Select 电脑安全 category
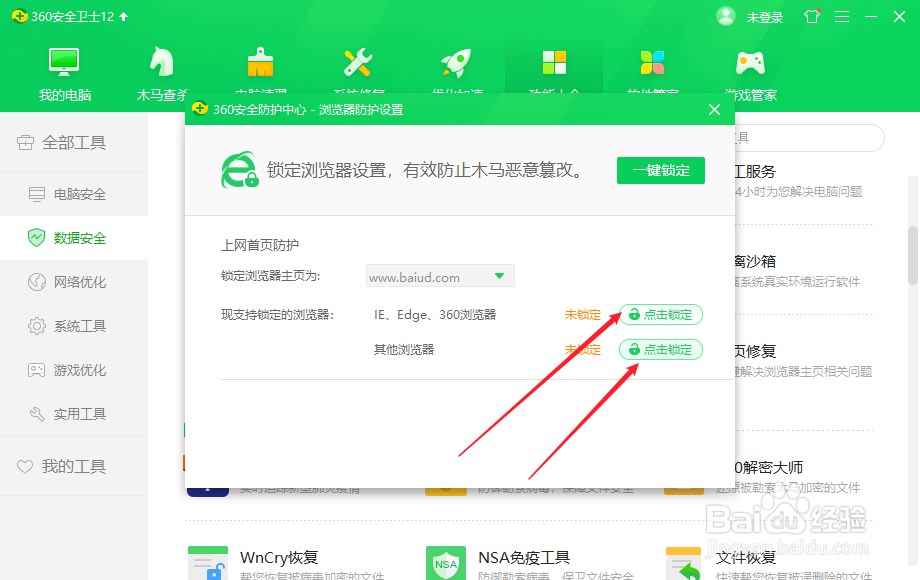 point(74,194)
